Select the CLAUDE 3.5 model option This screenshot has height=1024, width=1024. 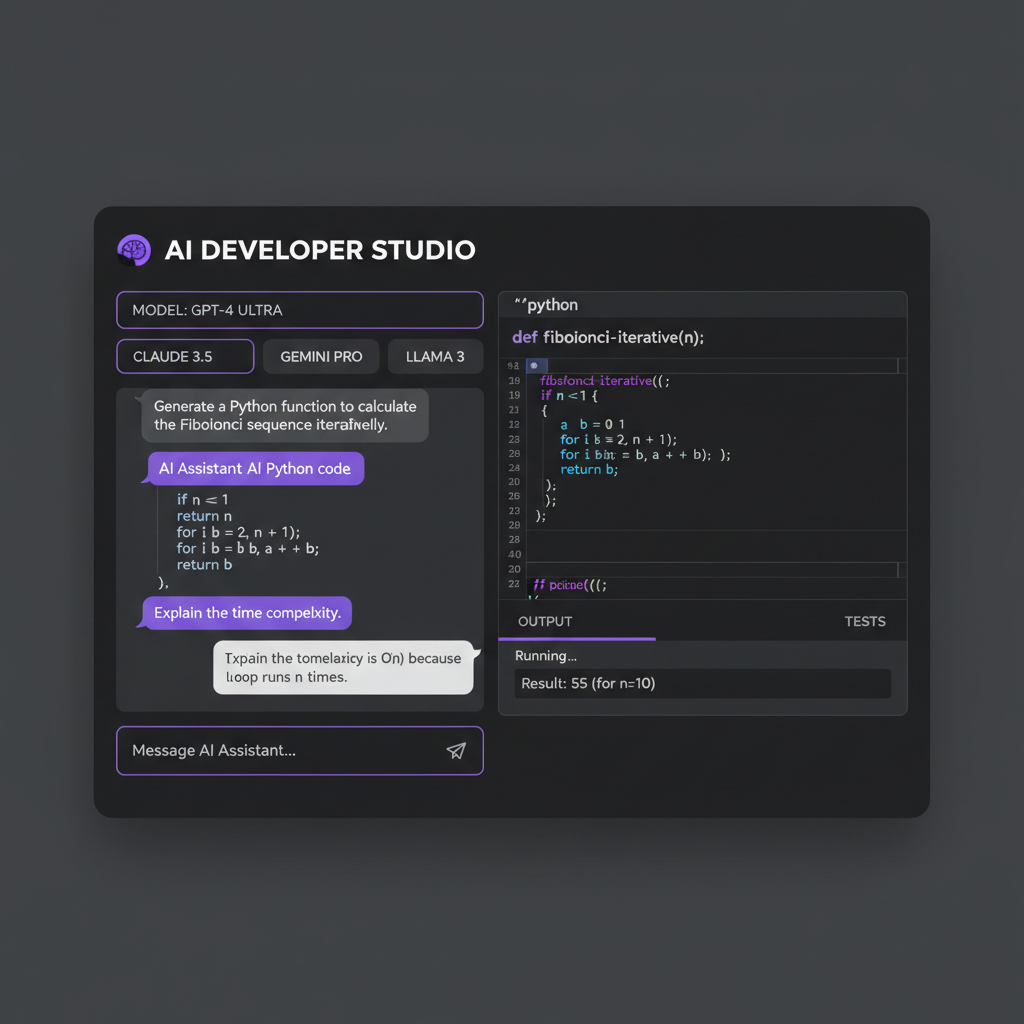(186, 357)
